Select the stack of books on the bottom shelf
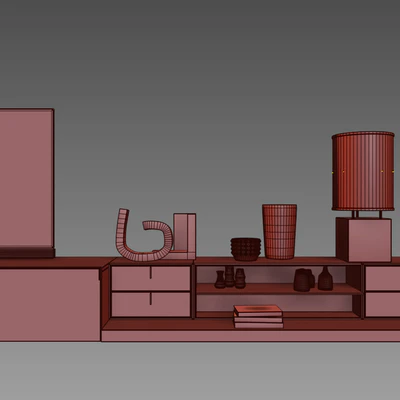 258,317
